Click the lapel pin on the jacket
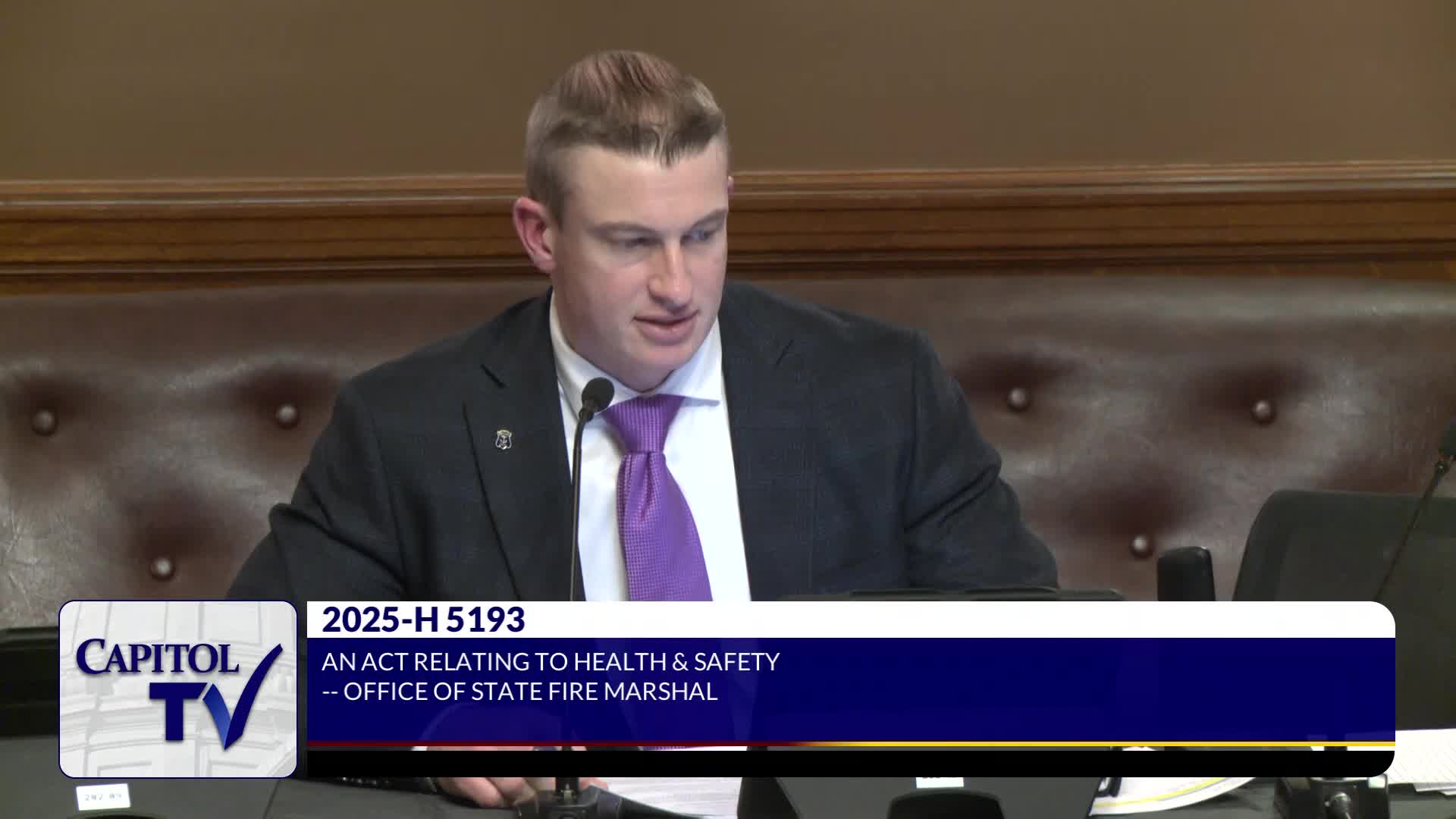 click(502, 439)
